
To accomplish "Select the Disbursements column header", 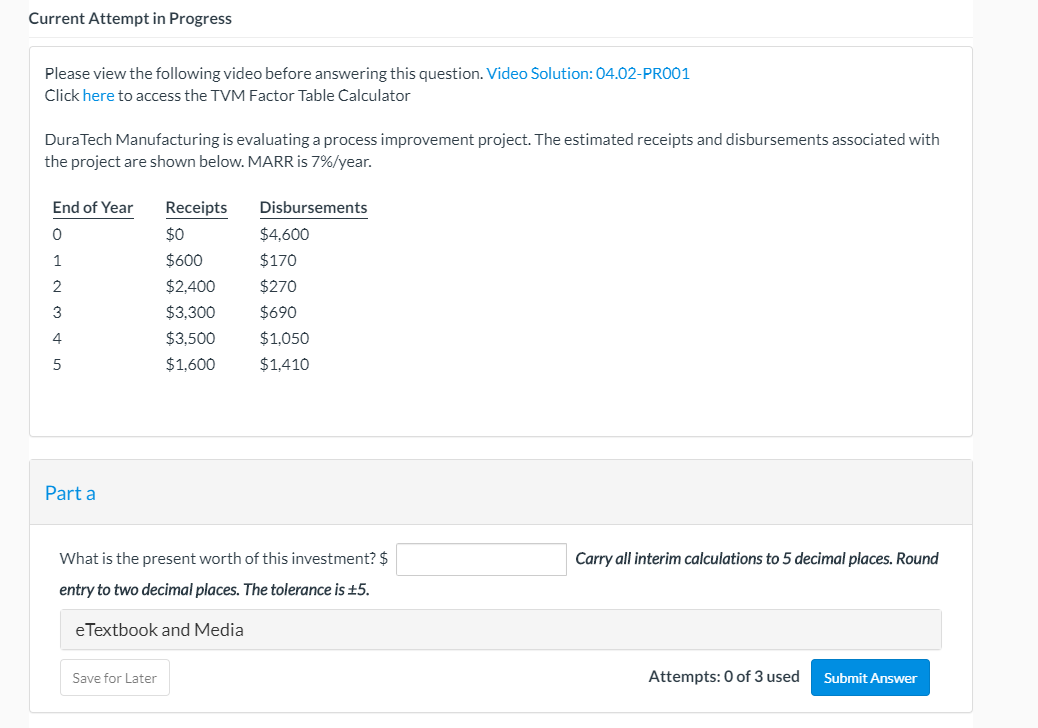I will (313, 207).
